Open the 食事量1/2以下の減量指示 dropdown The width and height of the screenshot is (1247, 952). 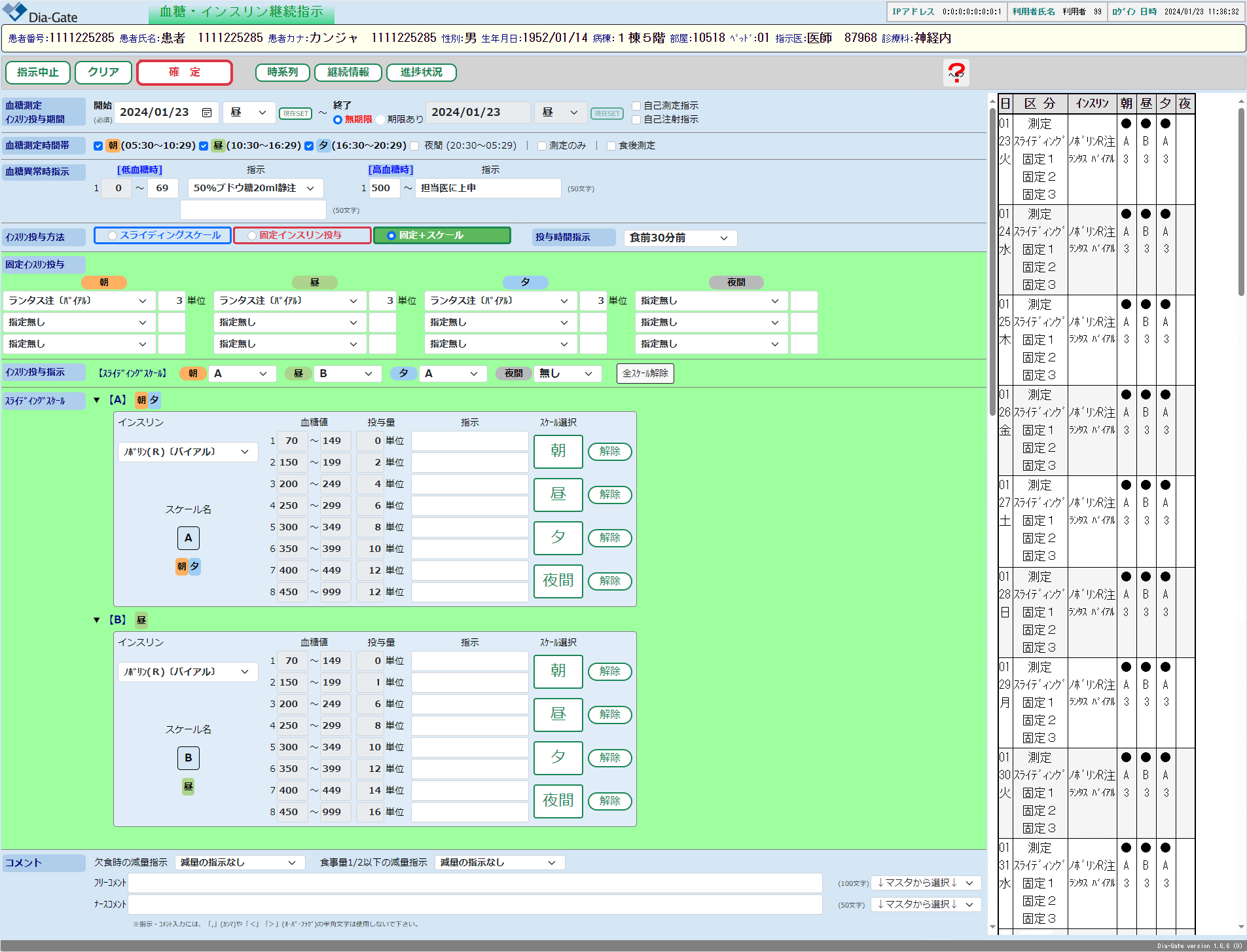point(499,863)
